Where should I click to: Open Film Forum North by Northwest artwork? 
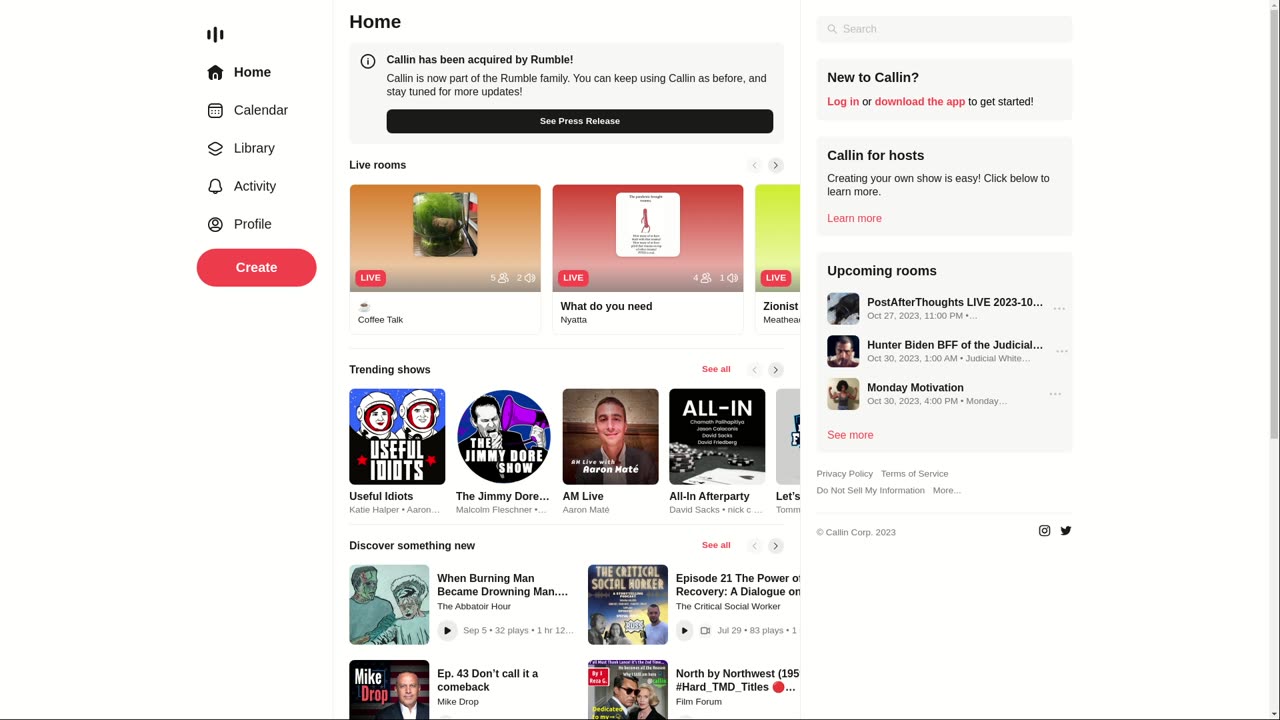click(x=628, y=690)
